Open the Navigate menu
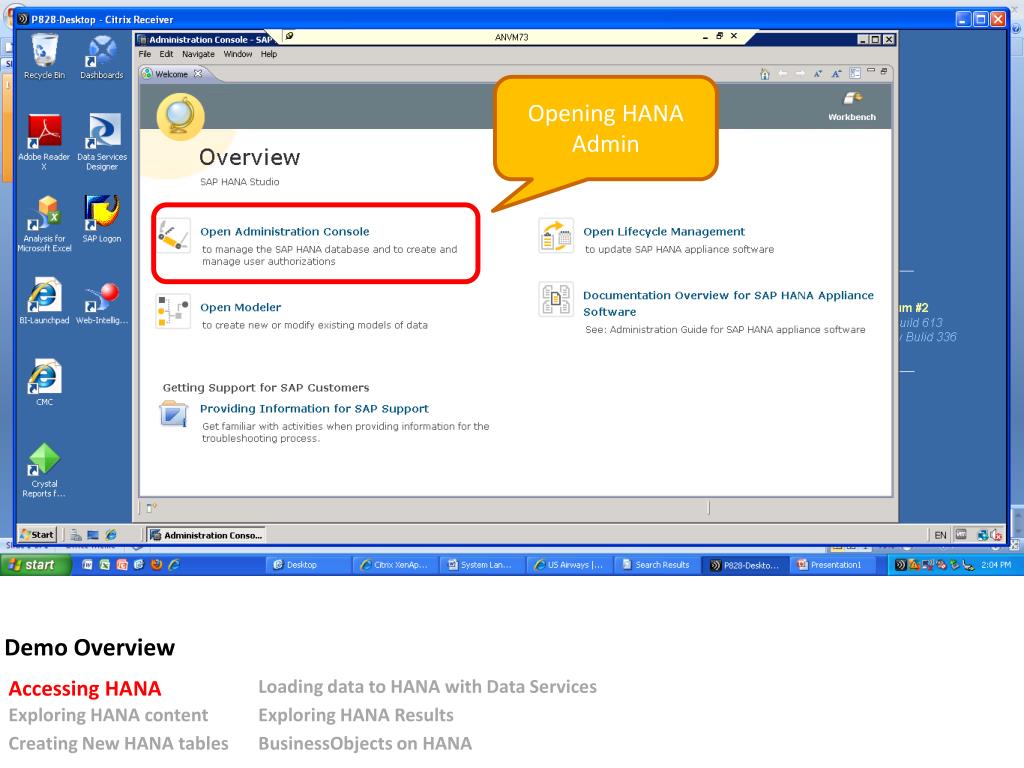 [199, 54]
